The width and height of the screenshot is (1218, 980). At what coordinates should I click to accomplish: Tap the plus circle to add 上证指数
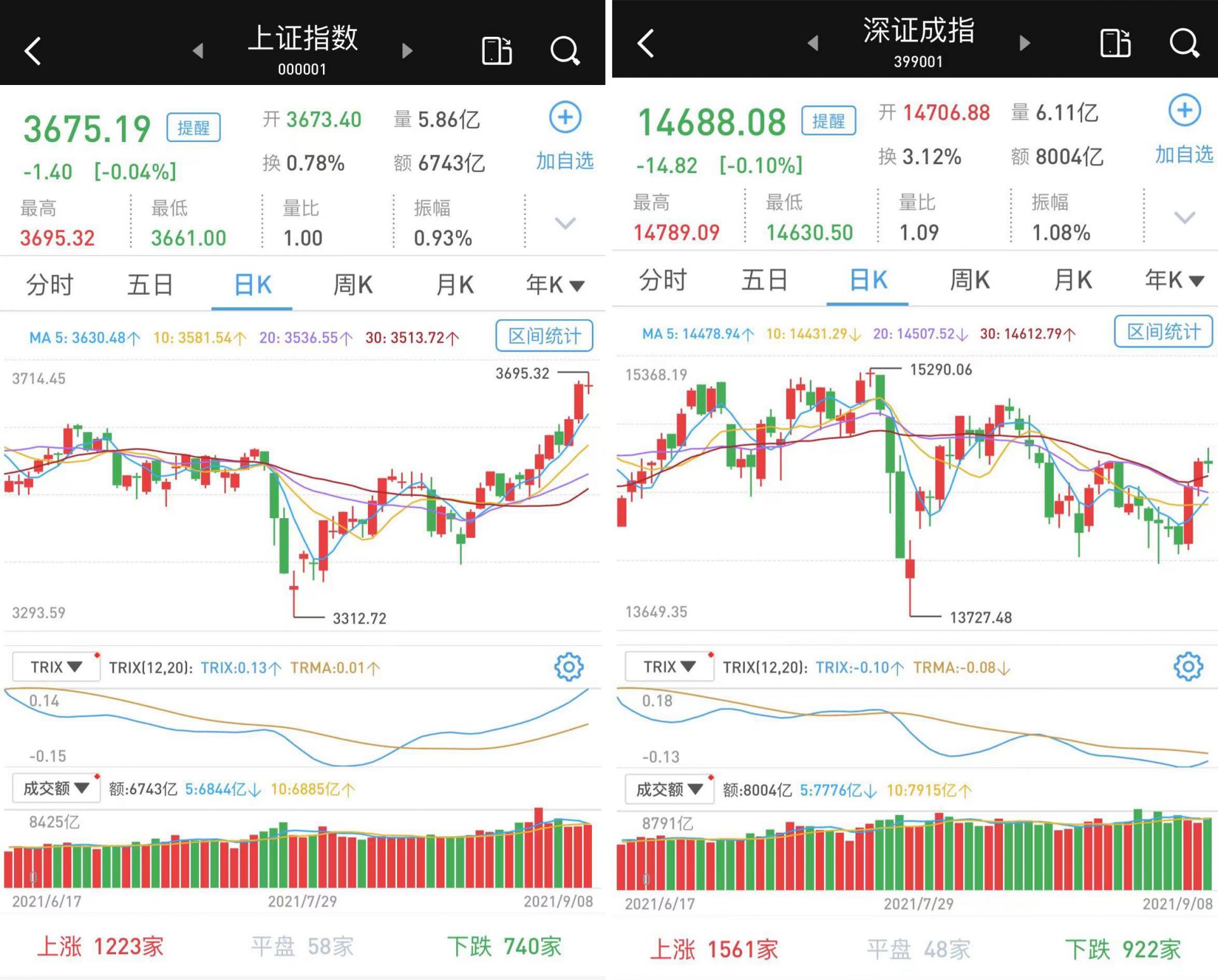pos(565,117)
